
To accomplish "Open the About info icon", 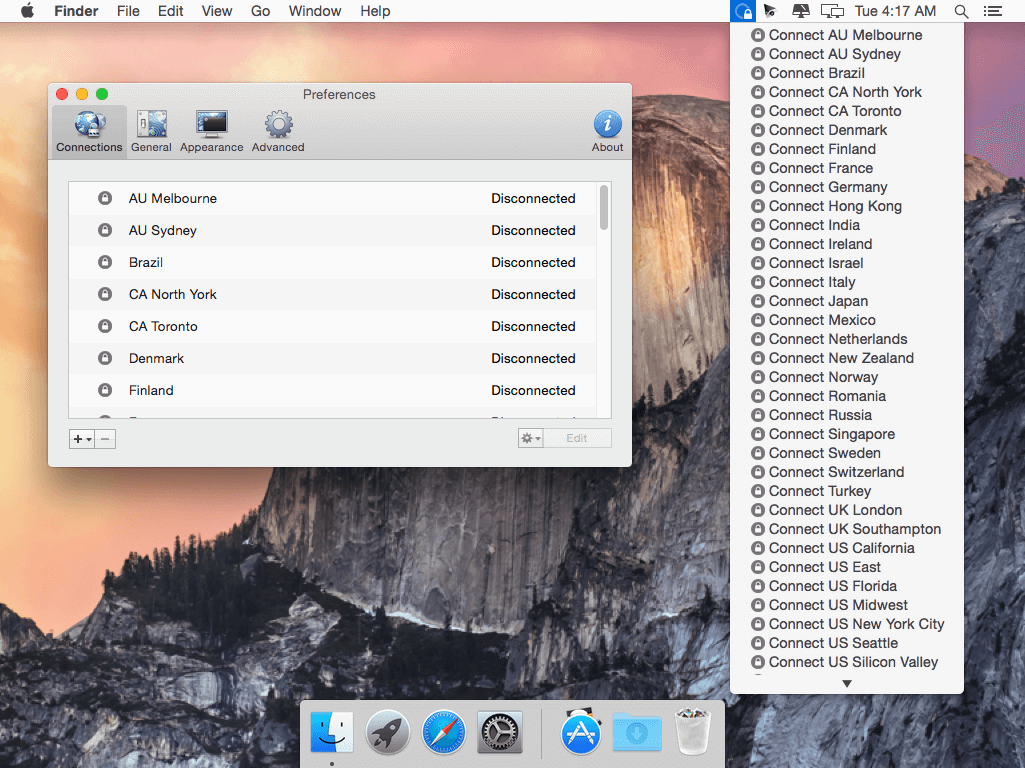I will (607, 131).
